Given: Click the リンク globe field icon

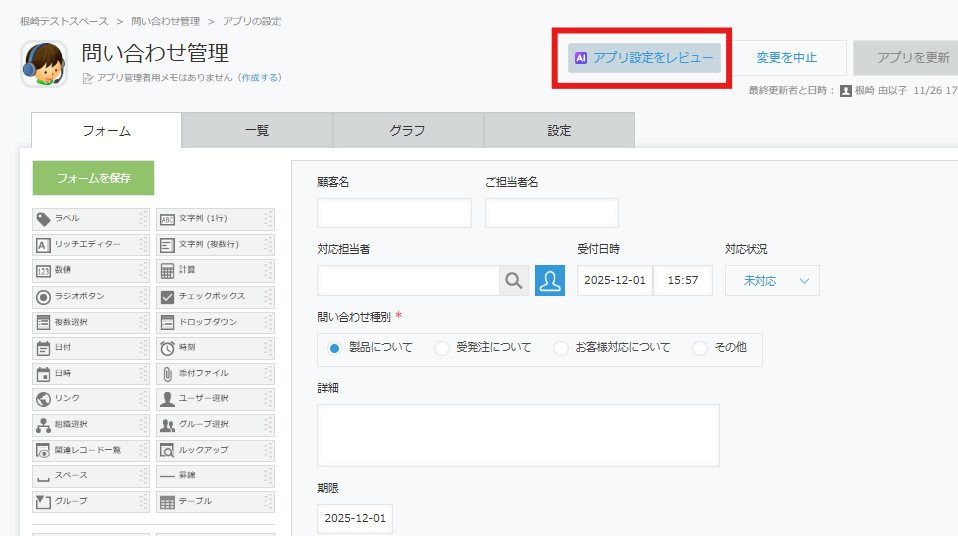Looking at the screenshot, I should (43, 399).
